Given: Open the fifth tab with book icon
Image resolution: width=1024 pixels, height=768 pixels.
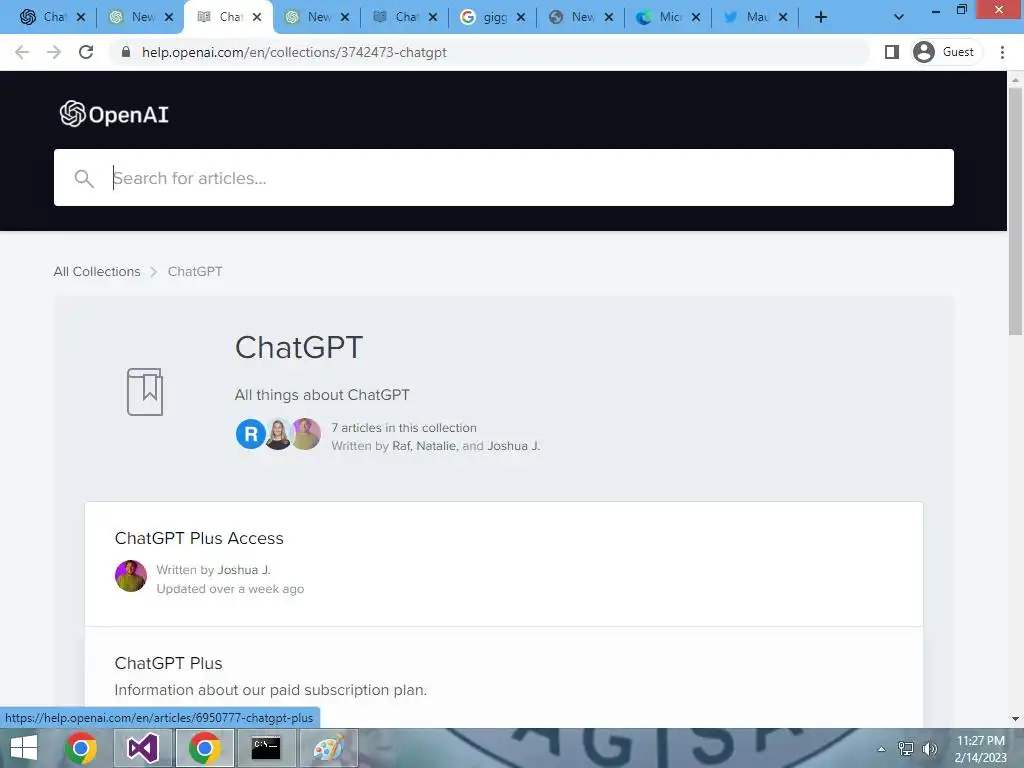Looking at the screenshot, I should tap(396, 17).
